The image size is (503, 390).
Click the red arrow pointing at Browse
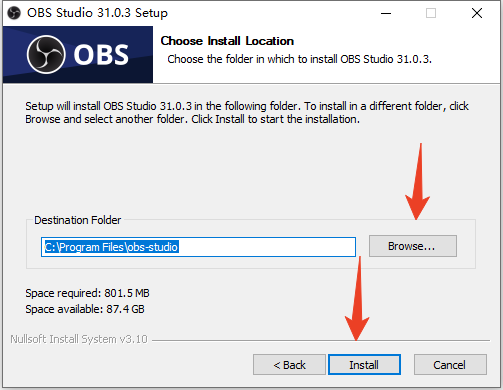(x=418, y=182)
